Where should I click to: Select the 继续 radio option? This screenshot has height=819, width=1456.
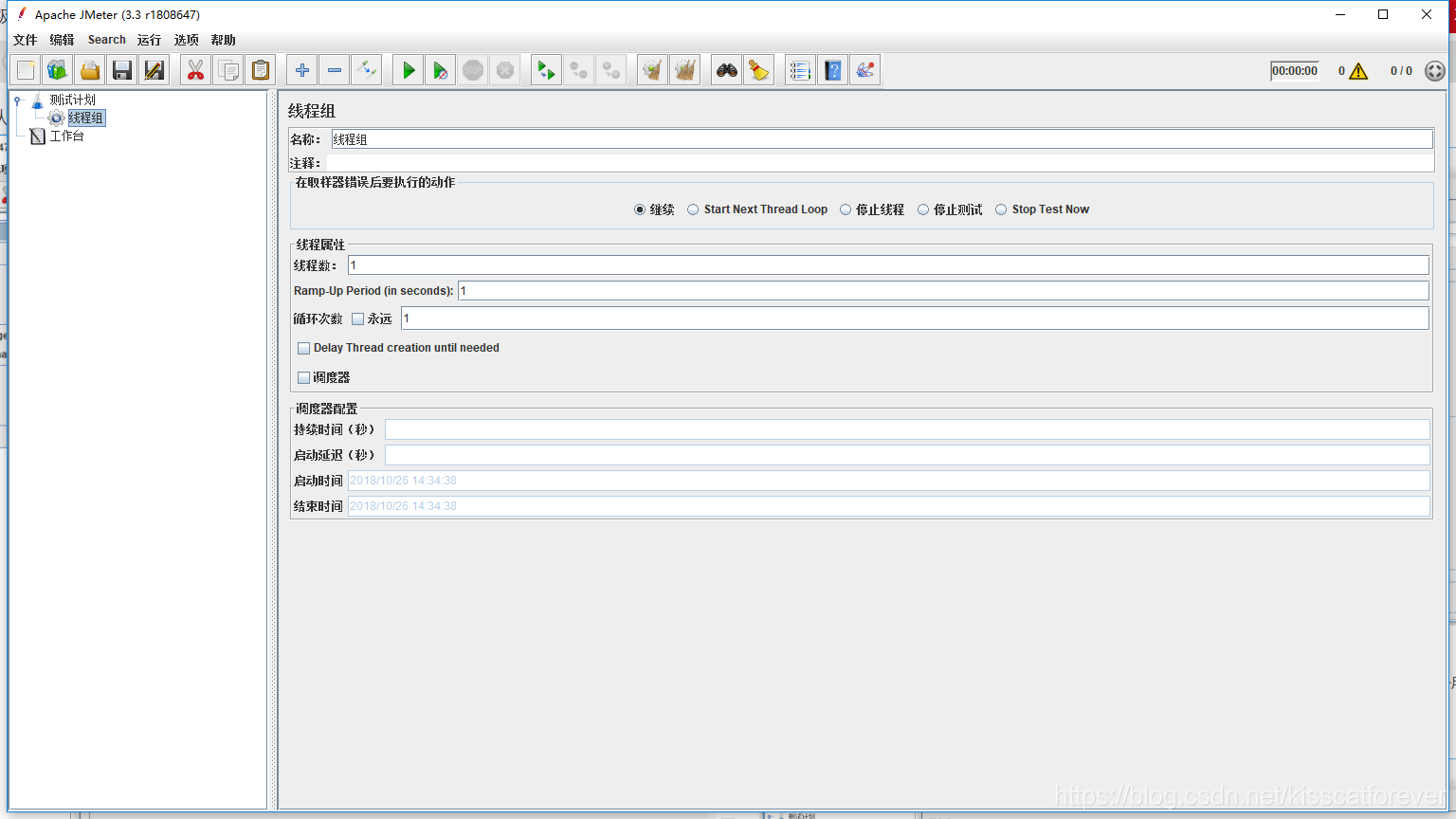pos(654,209)
